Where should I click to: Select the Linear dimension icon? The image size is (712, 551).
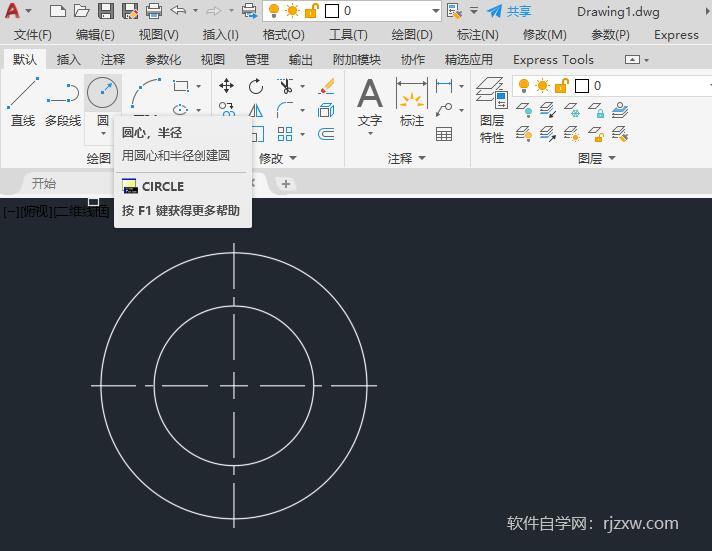(x=444, y=86)
